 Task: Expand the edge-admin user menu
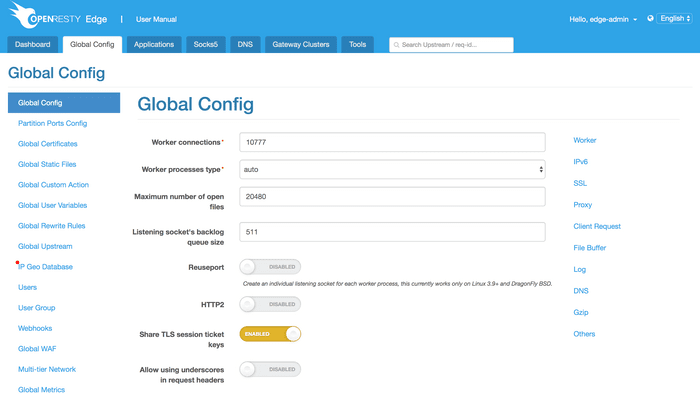click(603, 19)
